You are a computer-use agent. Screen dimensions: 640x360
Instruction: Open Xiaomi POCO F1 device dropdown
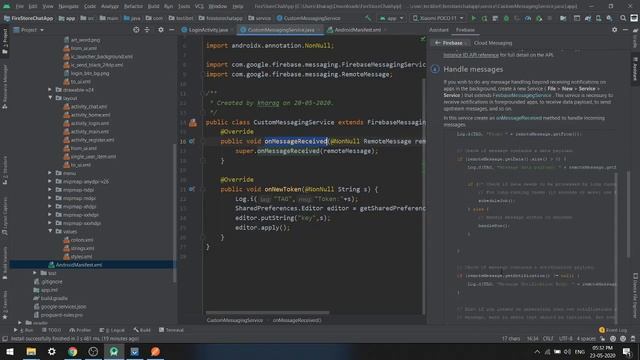pyautogui.click(x=438, y=18)
